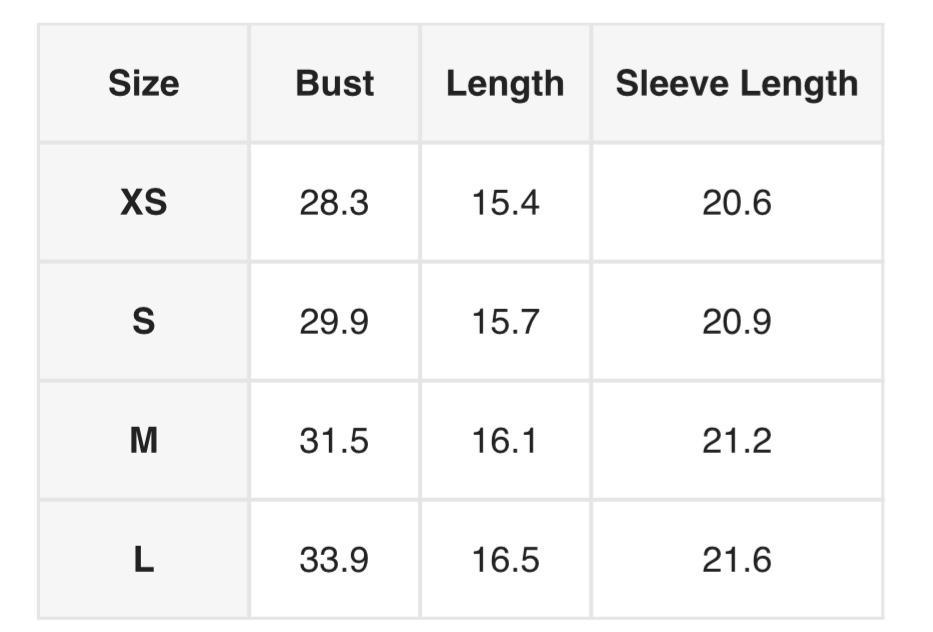Screen dimensions: 933x632
Task: Click the XS length value 15.4
Action: pos(505,203)
